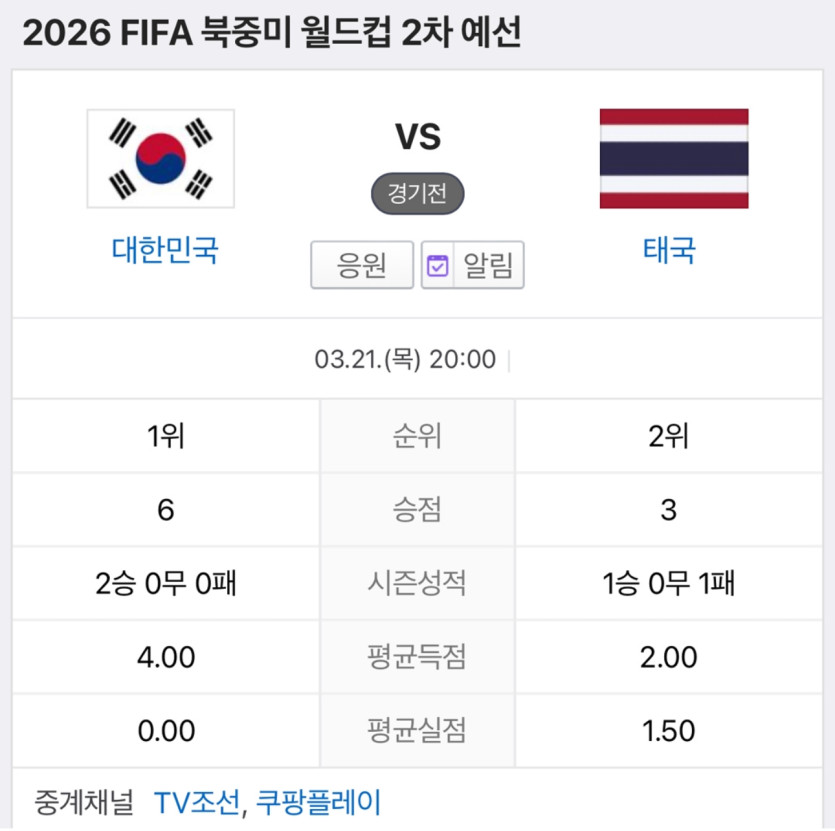Viewport: 835px width, 831px height.
Task: Click Thailand's 1승 0무 1패 record
Action: click(x=669, y=583)
